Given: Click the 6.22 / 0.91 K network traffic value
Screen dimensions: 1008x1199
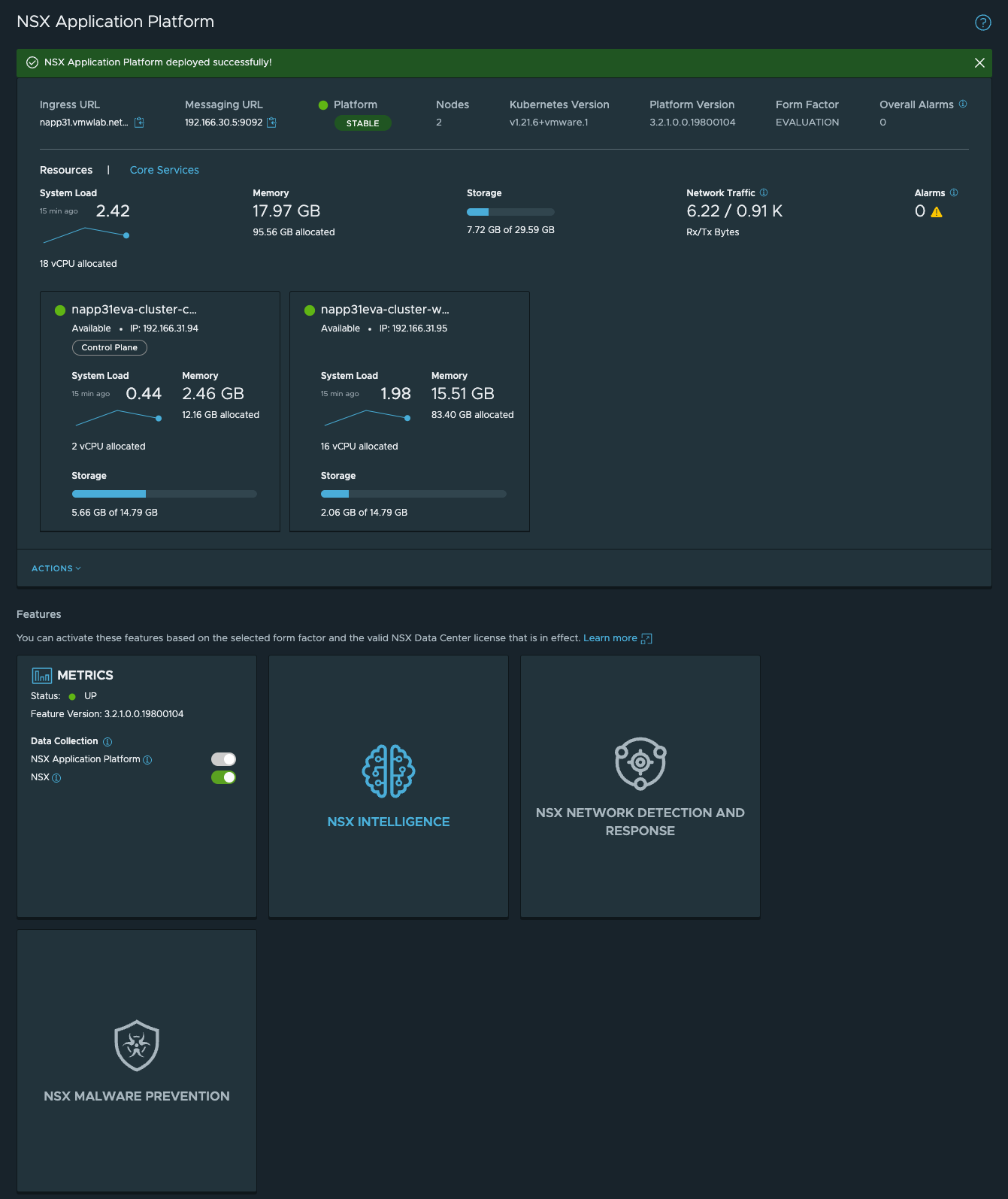Looking at the screenshot, I should [734, 211].
